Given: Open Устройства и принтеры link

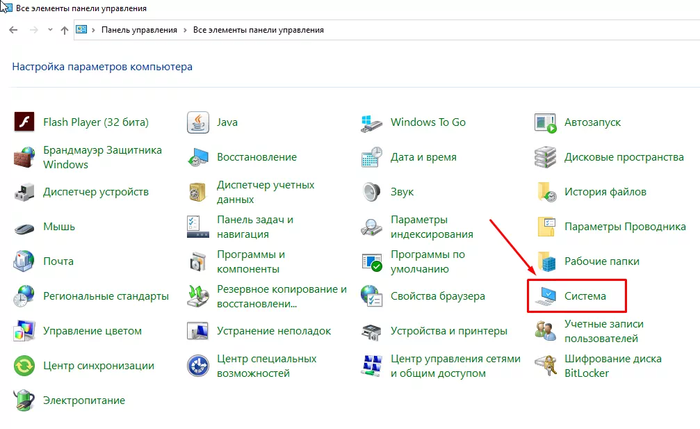Looking at the screenshot, I should [x=450, y=331].
